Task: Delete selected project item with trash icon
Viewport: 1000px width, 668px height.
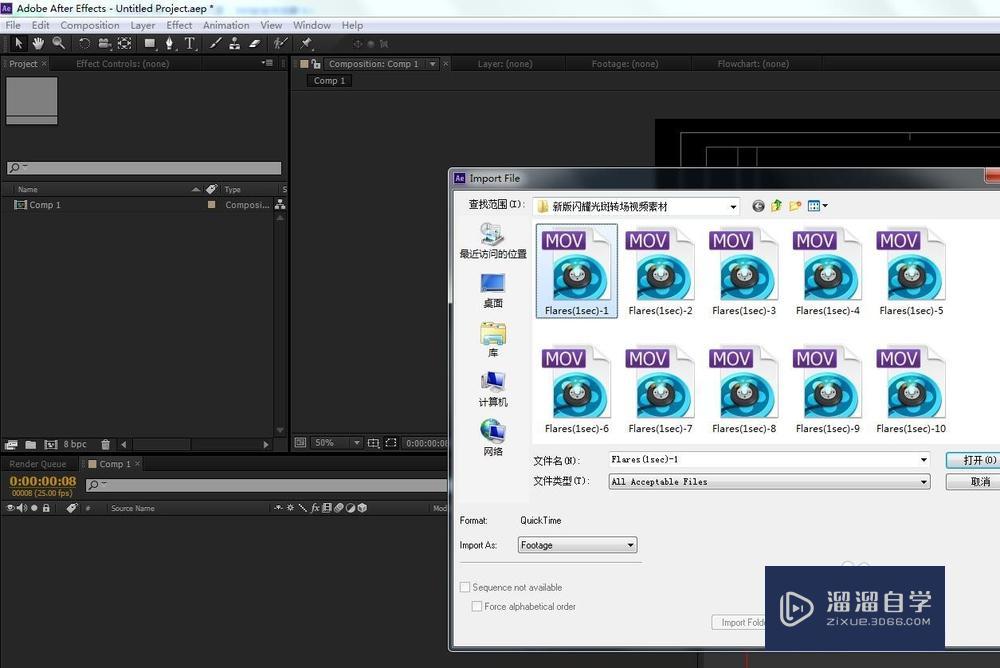Action: pos(106,445)
